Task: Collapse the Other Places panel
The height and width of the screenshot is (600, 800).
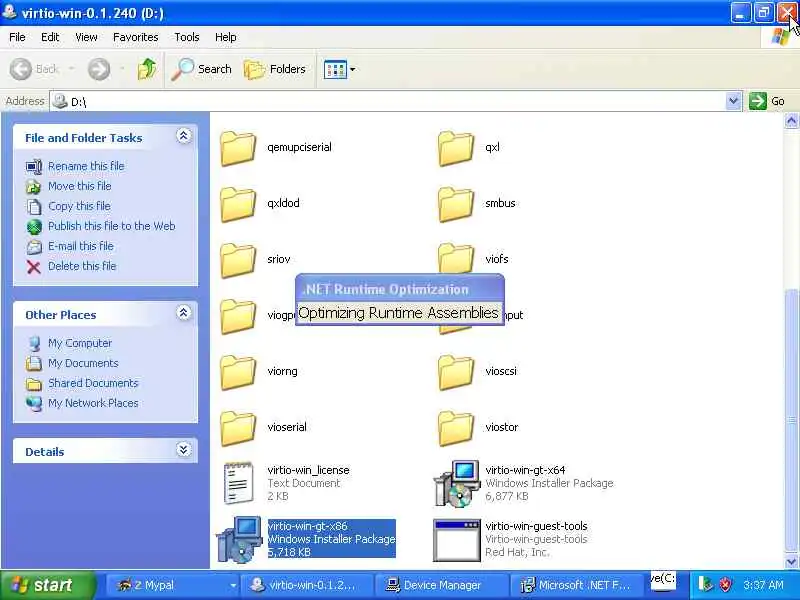Action: point(184,313)
